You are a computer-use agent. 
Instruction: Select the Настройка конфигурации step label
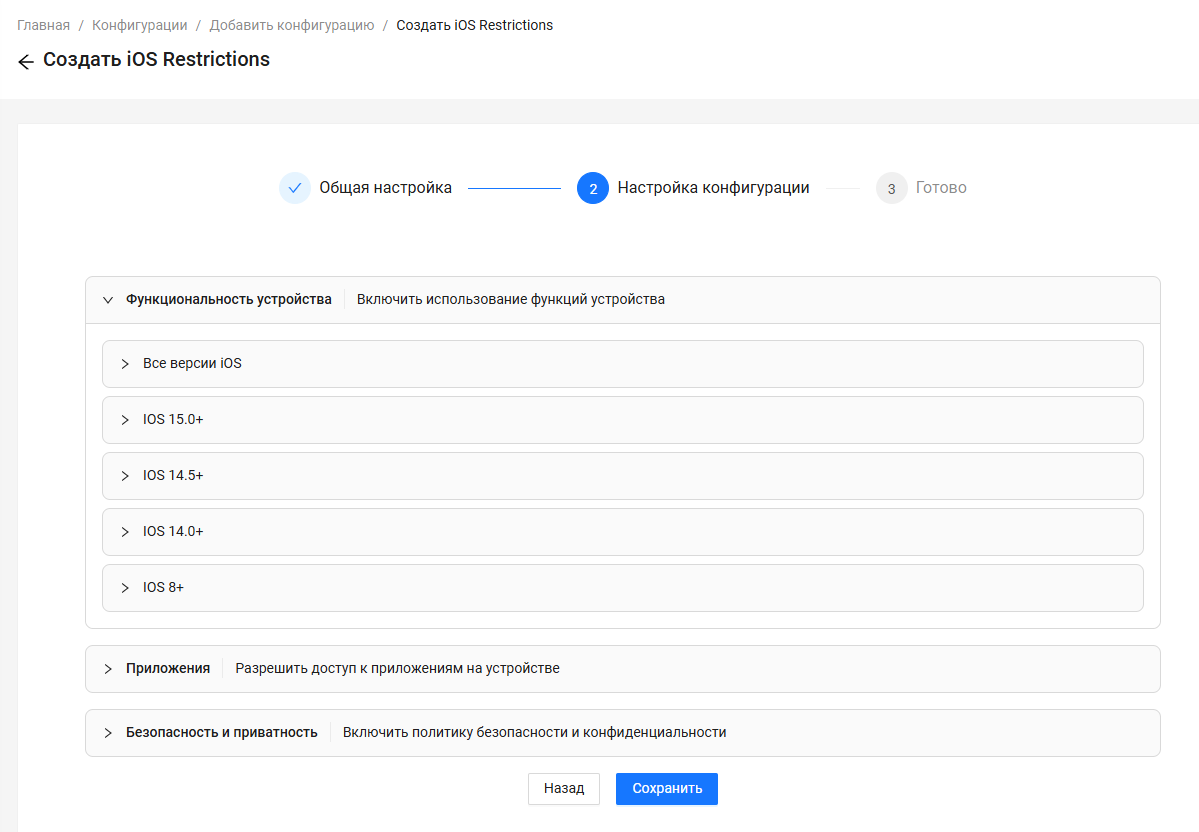point(713,188)
